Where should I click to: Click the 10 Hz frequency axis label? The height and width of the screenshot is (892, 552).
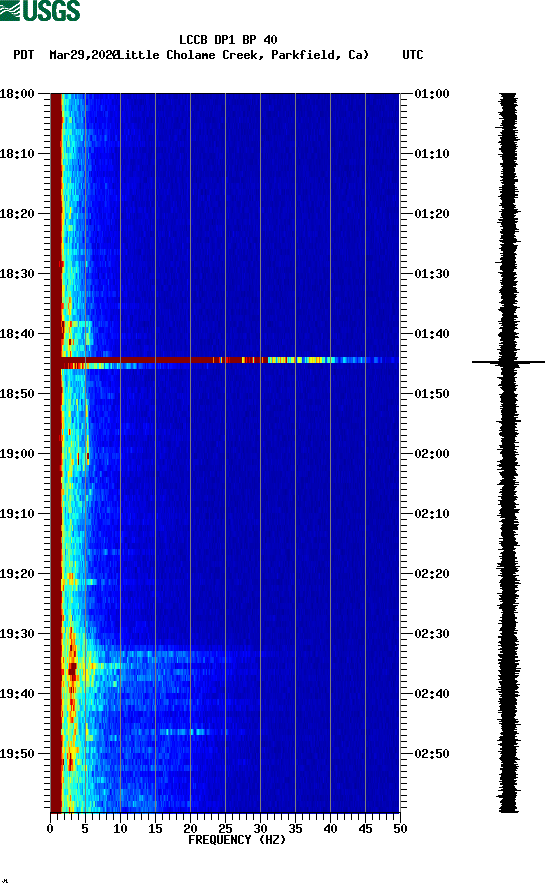click(x=120, y=829)
